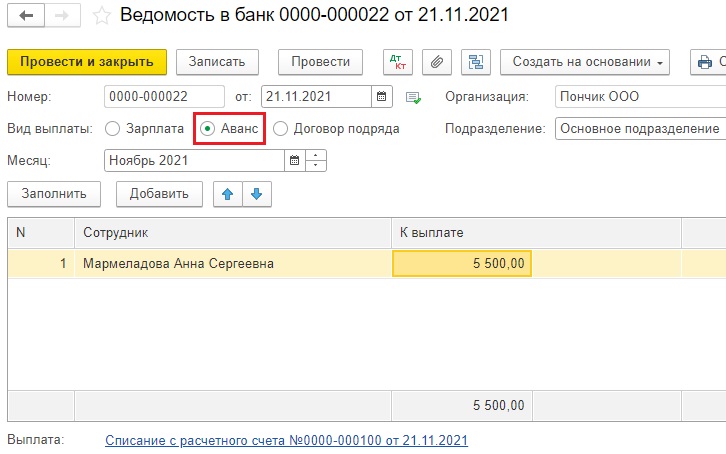Select the Зарплата payment type

point(144,129)
